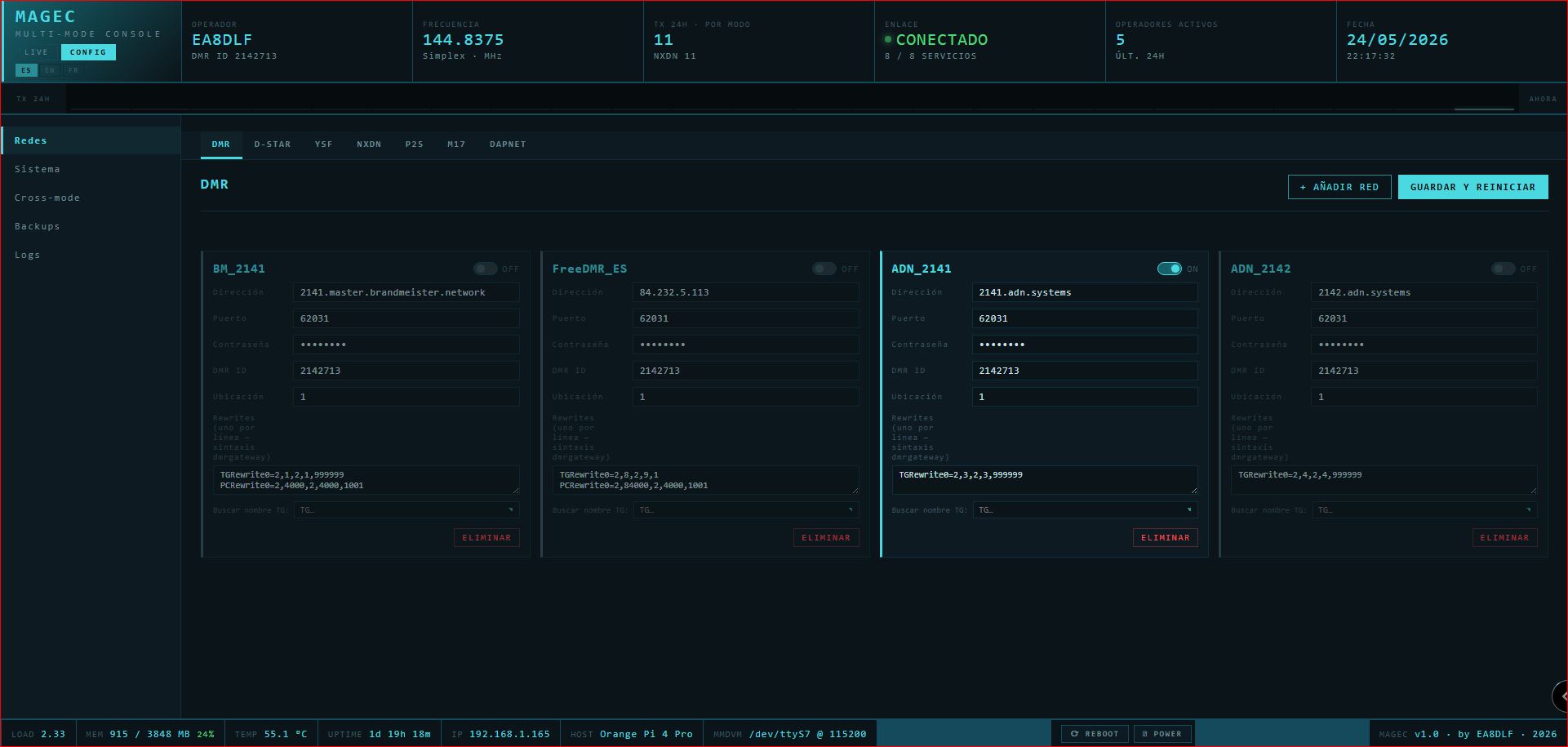Screen dimensions: 1568x747
Task: Focus the ADN_2141 Puerto port field
Action: (1085, 318)
